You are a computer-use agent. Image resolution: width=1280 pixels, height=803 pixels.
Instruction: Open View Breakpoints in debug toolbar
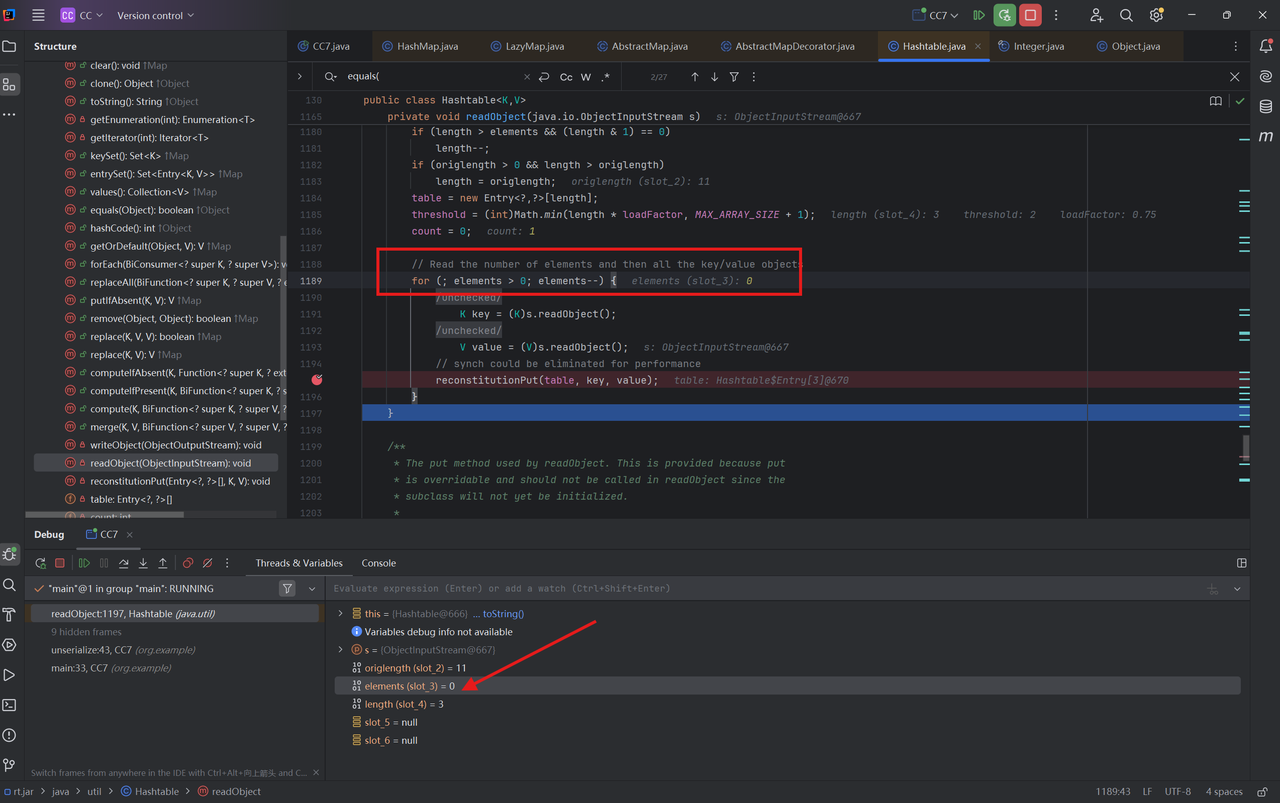pos(188,563)
